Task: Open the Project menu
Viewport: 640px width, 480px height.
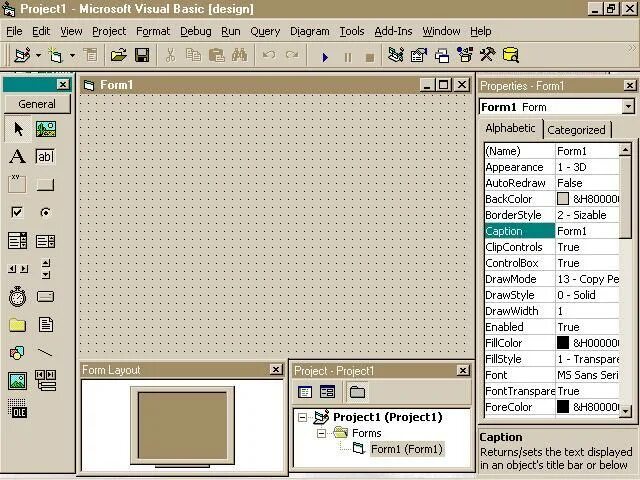Action: tap(109, 31)
